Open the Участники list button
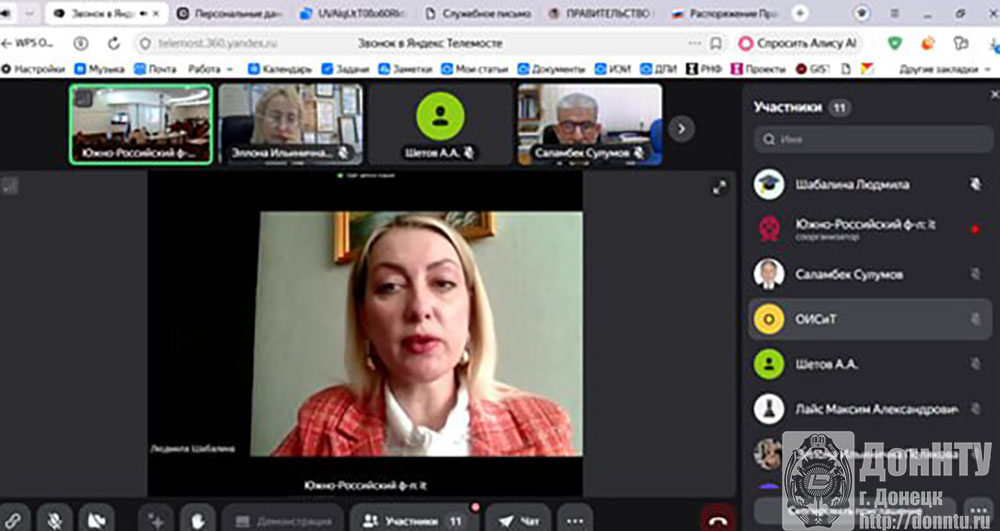This screenshot has width=1000, height=531. [414, 520]
